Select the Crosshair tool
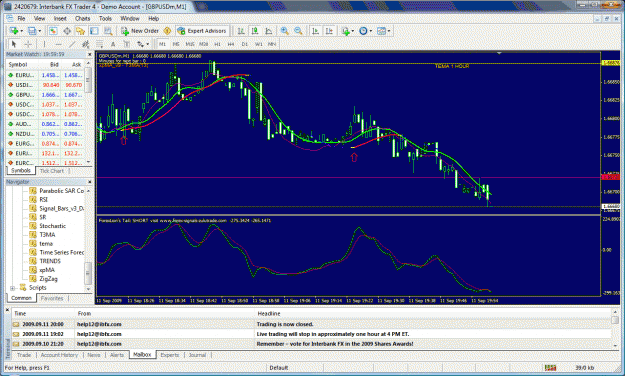Image resolution: width=625 pixels, height=376 pixels. coord(28,44)
